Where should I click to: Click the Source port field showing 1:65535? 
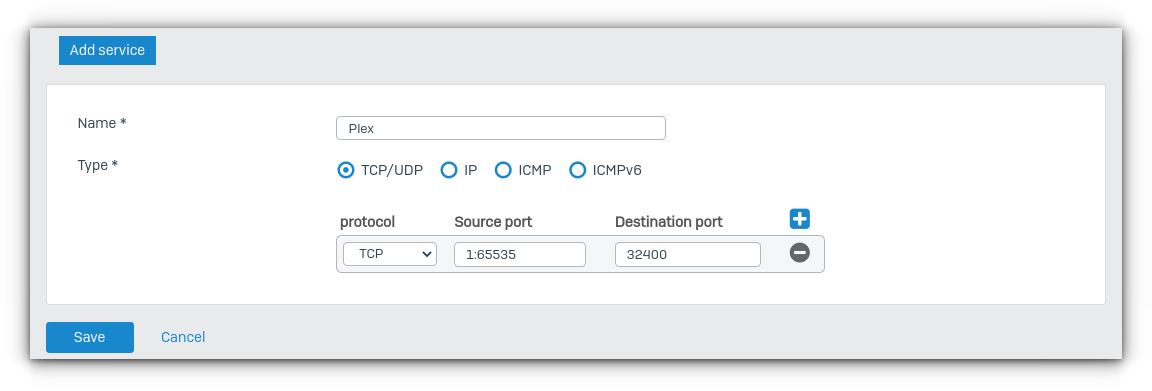[519, 254]
